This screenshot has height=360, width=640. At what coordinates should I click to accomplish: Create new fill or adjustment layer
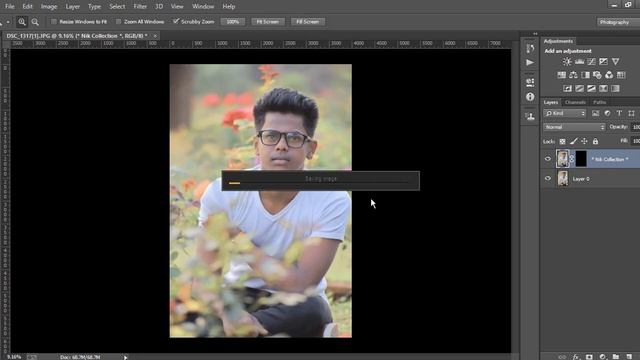coord(603,357)
